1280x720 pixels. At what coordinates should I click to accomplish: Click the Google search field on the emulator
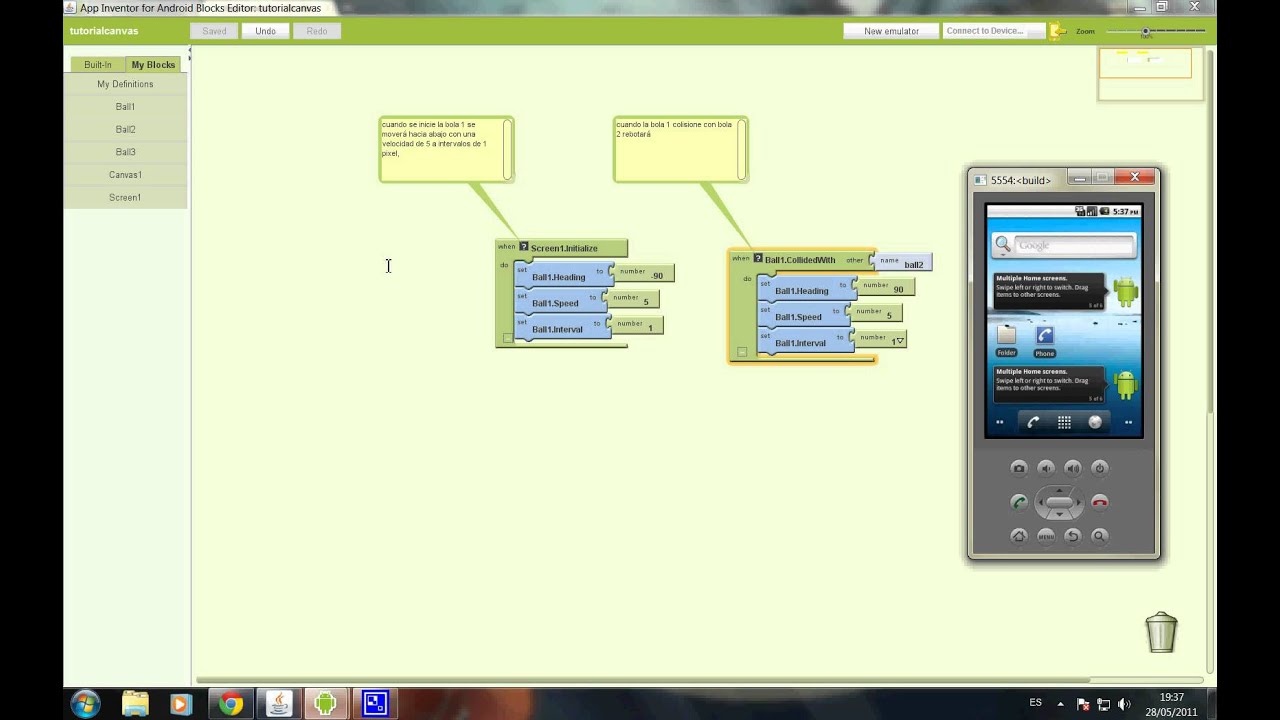(1075, 245)
